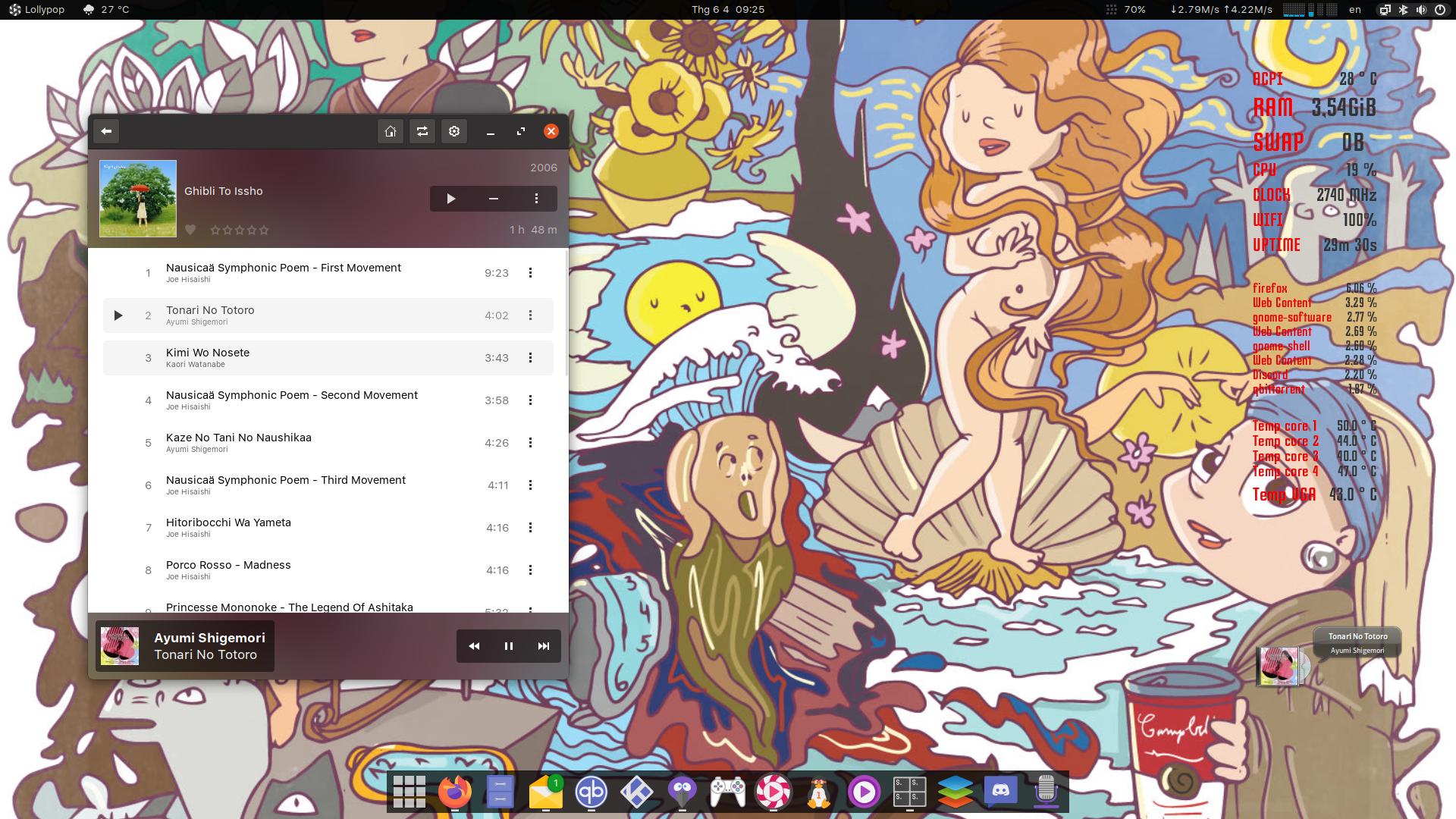Click the network speed indicator

tap(1221, 10)
